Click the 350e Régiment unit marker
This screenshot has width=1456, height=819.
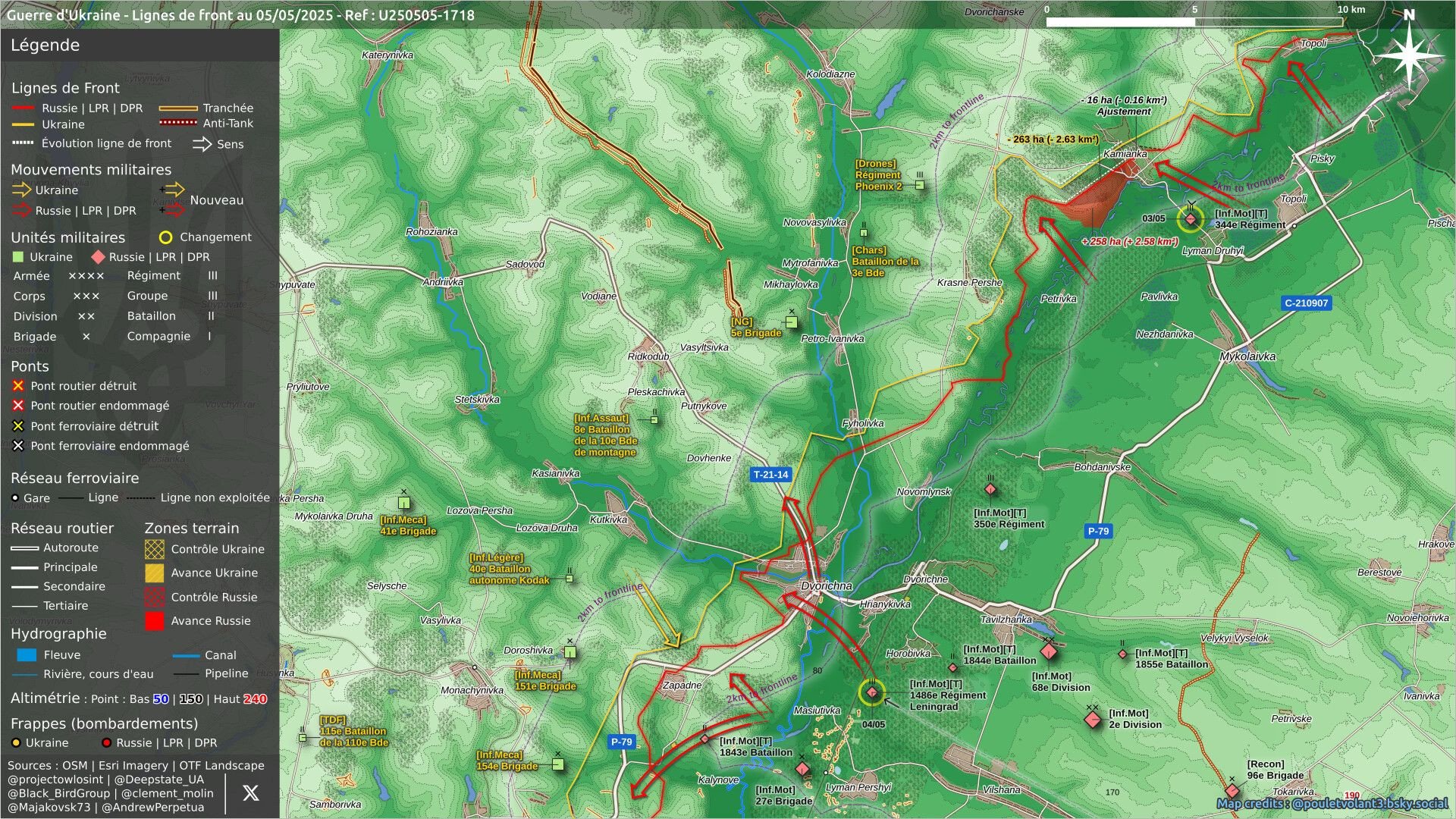(990, 489)
